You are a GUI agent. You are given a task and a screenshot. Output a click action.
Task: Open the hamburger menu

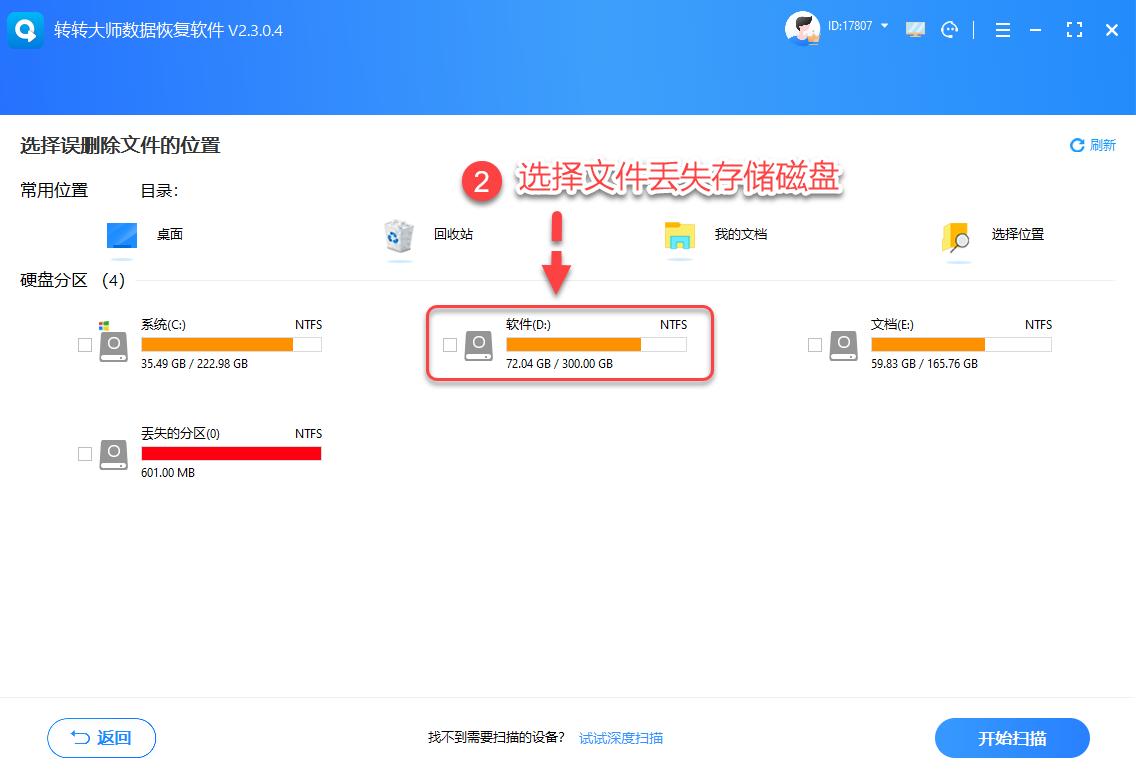pyautogui.click(x=1003, y=30)
